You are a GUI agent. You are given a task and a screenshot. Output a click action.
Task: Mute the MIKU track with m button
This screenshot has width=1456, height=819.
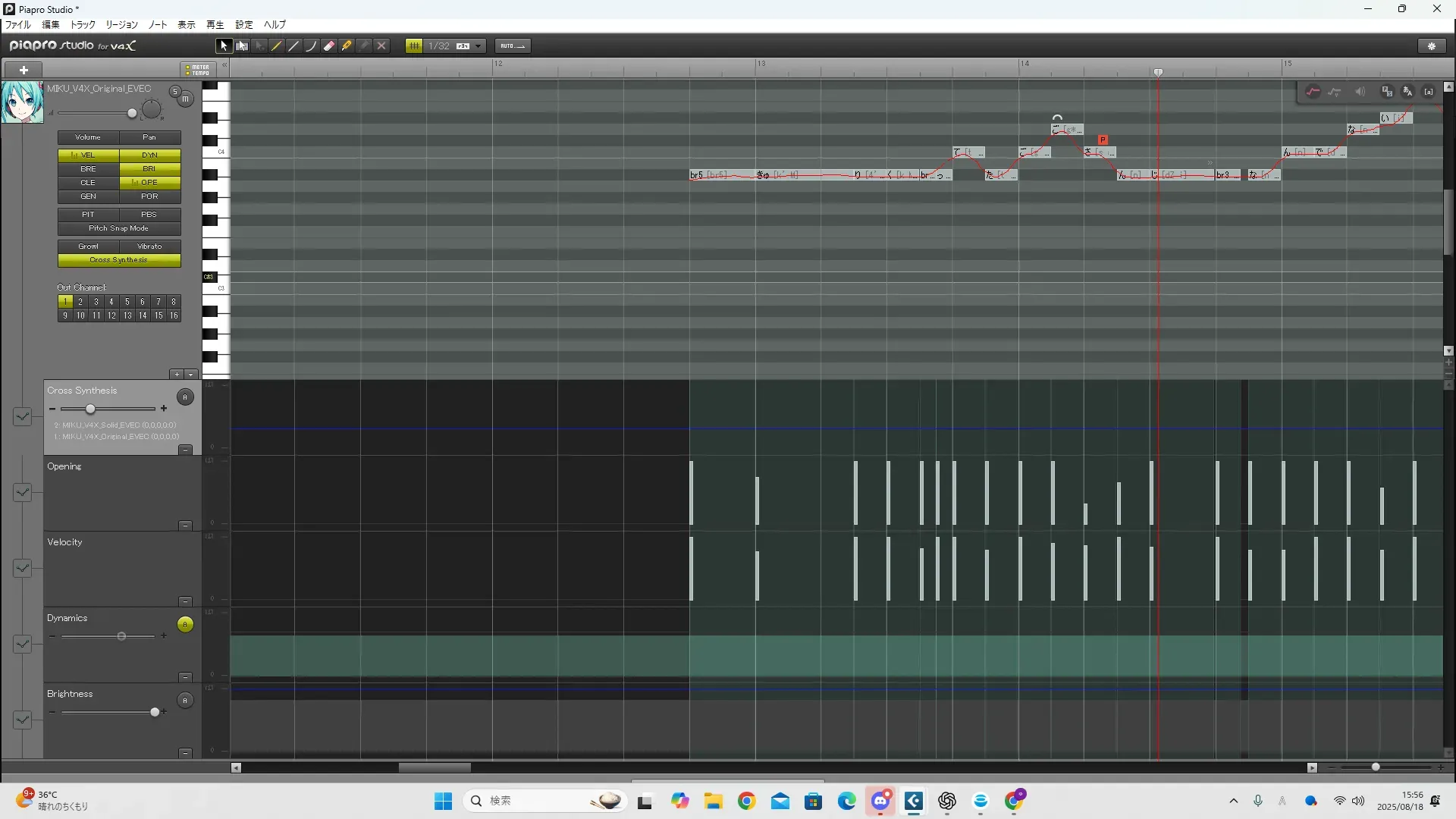185,99
